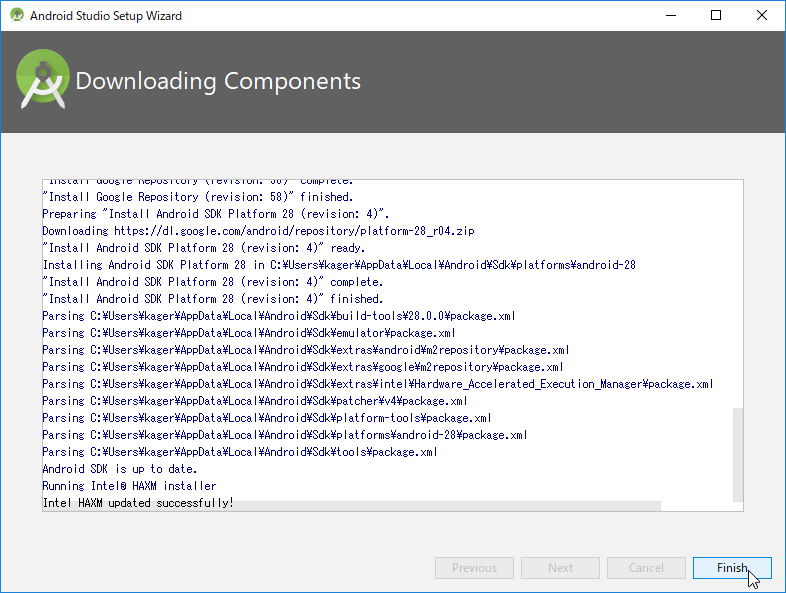Click the Android Studio logo in header
This screenshot has width=786, height=593.
[43, 79]
